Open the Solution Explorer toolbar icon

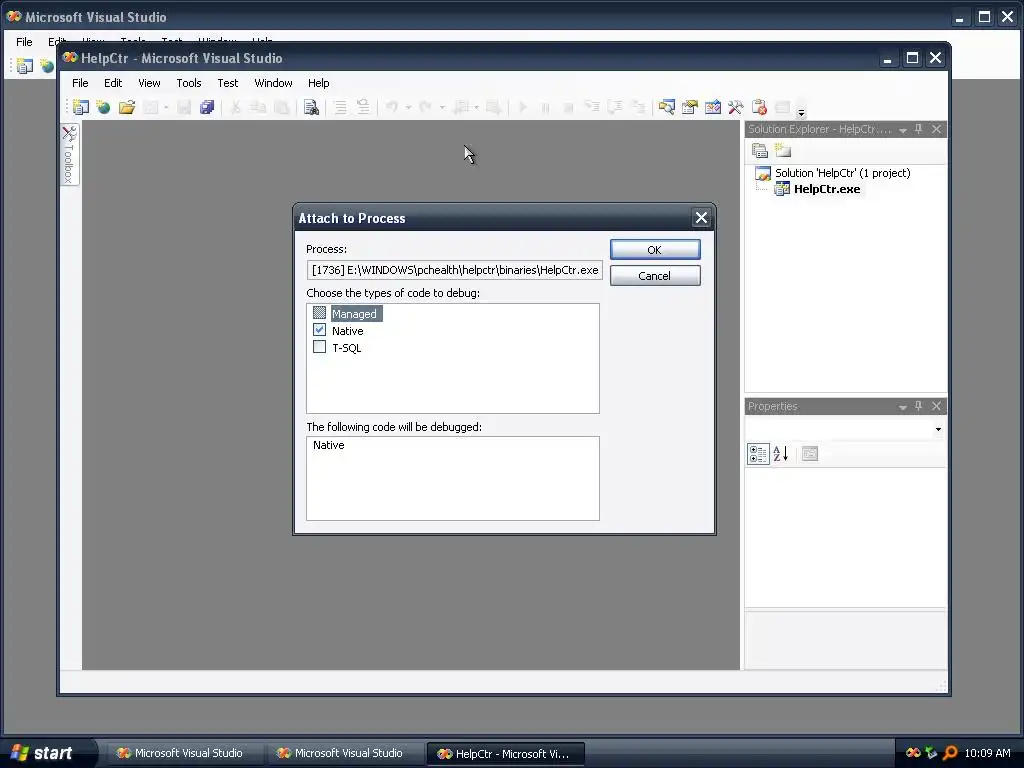click(667, 107)
